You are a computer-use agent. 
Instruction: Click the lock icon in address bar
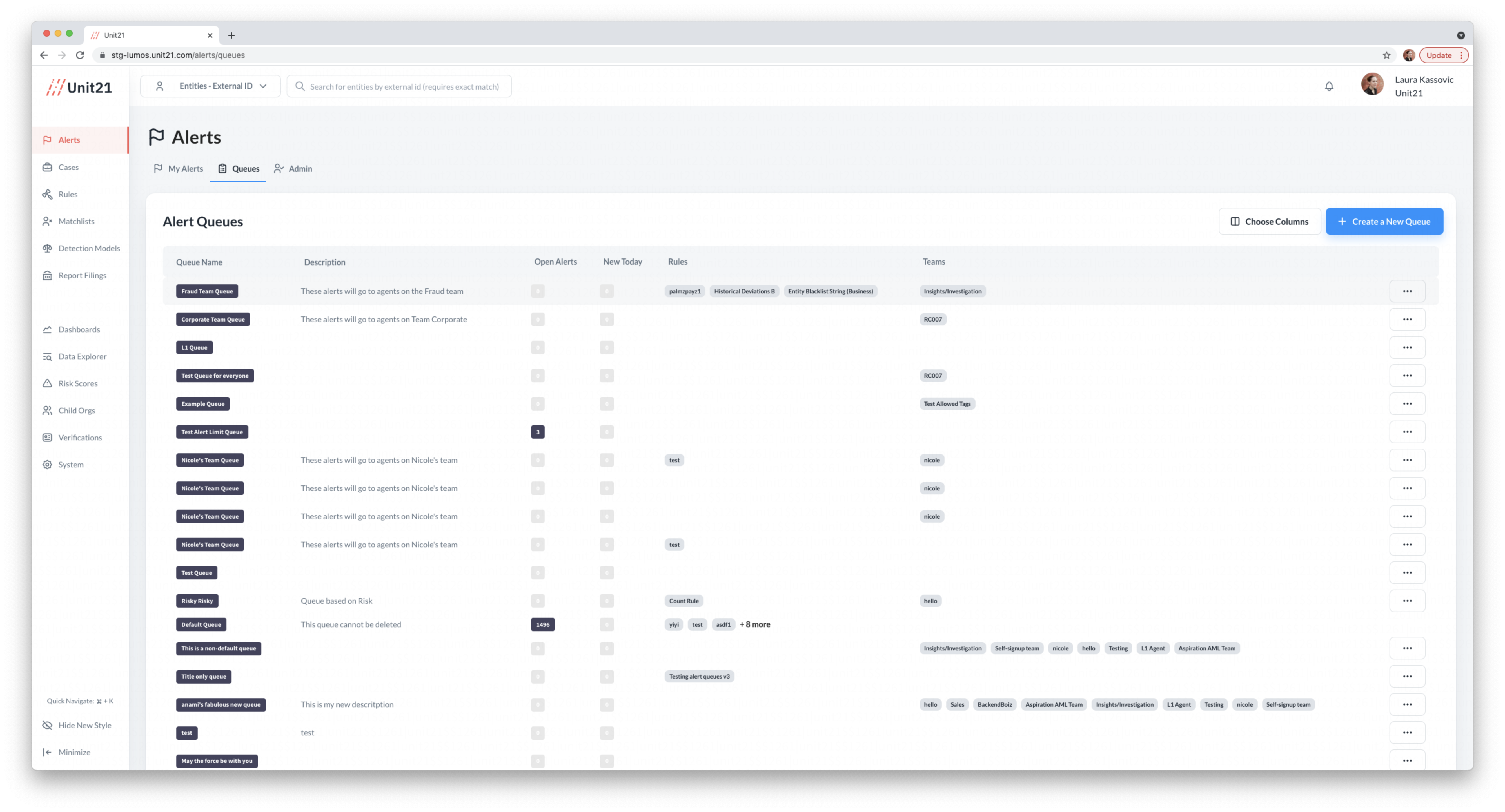[x=103, y=55]
